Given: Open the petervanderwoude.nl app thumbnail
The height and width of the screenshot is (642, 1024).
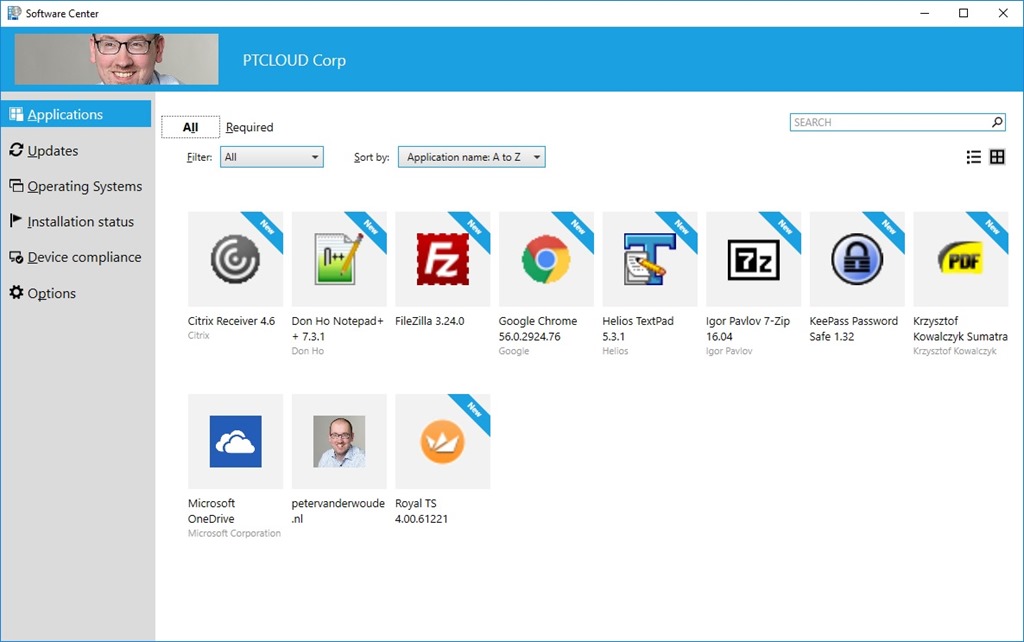Looking at the screenshot, I should [x=339, y=441].
